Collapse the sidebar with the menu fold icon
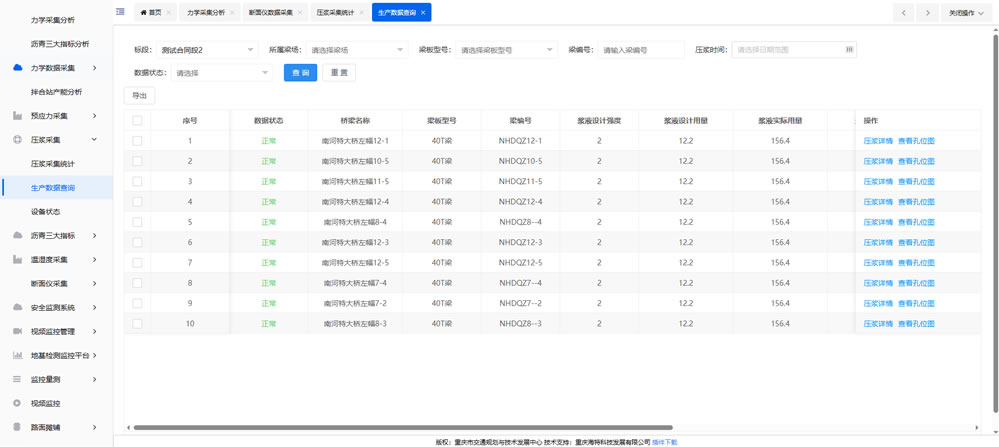Image resolution: width=999 pixels, height=447 pixels. coord(121,12)
